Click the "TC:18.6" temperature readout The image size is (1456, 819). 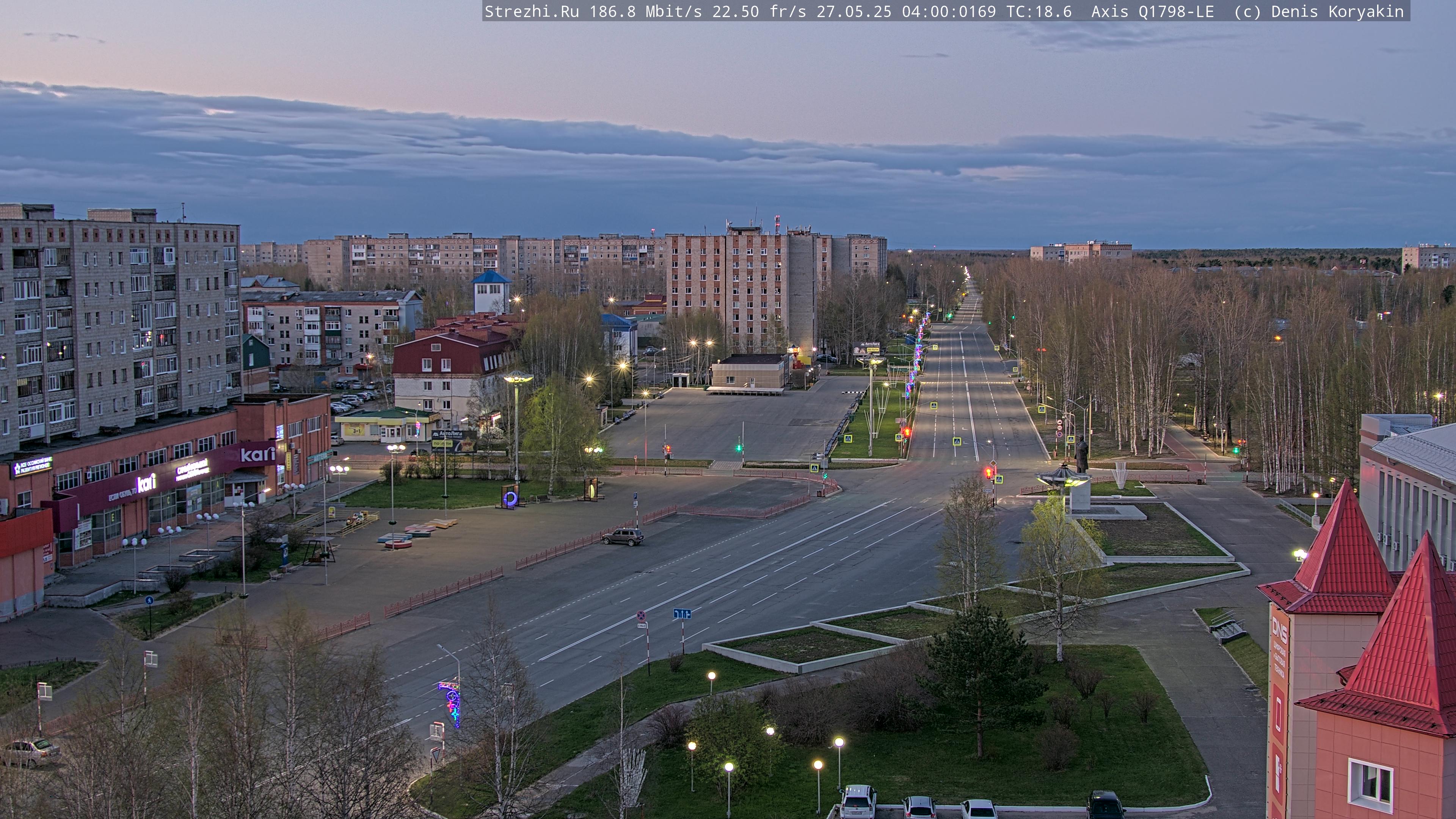[1039, 12]
